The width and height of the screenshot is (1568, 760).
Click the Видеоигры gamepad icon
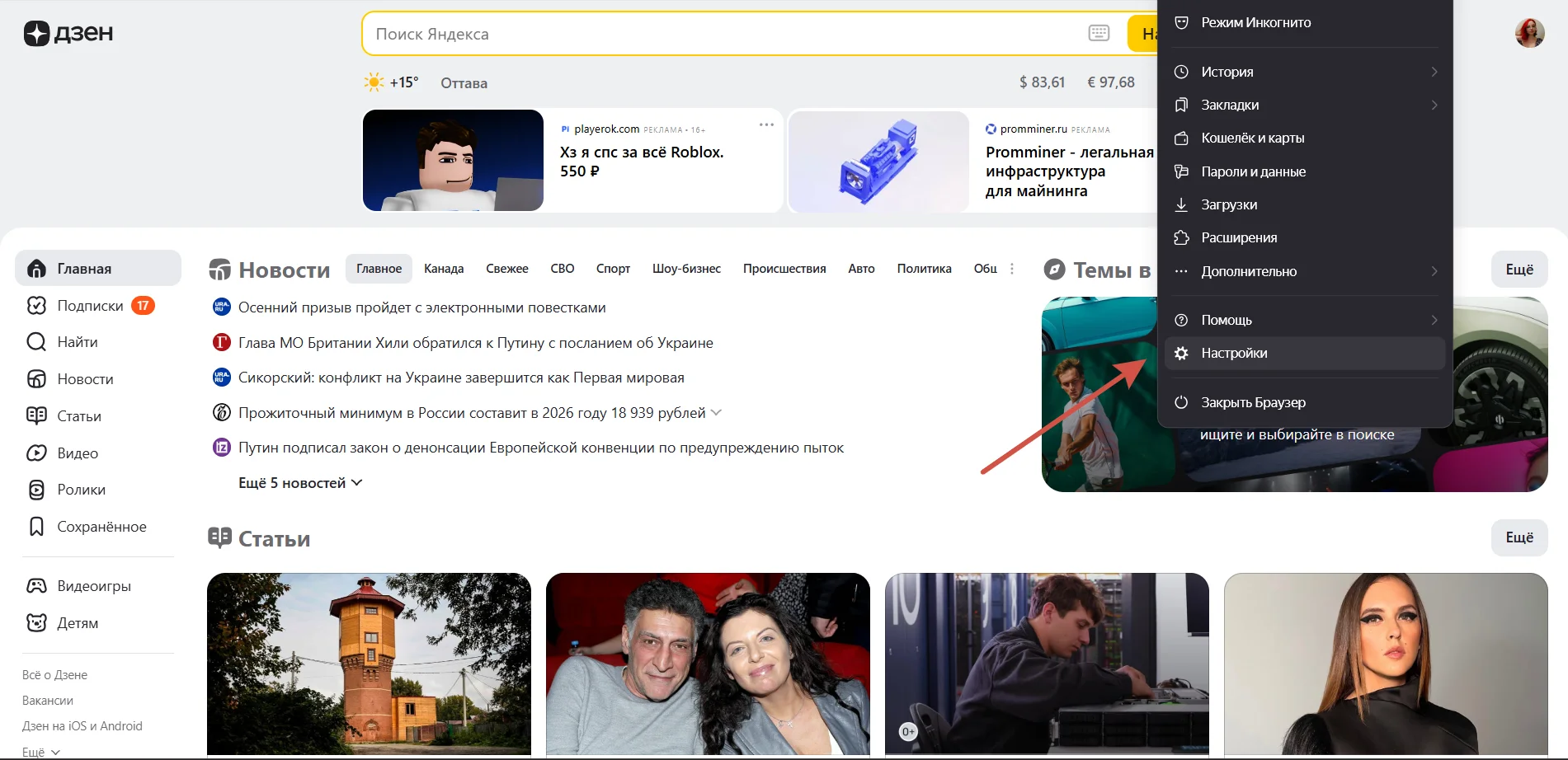[x=36, y=586]
